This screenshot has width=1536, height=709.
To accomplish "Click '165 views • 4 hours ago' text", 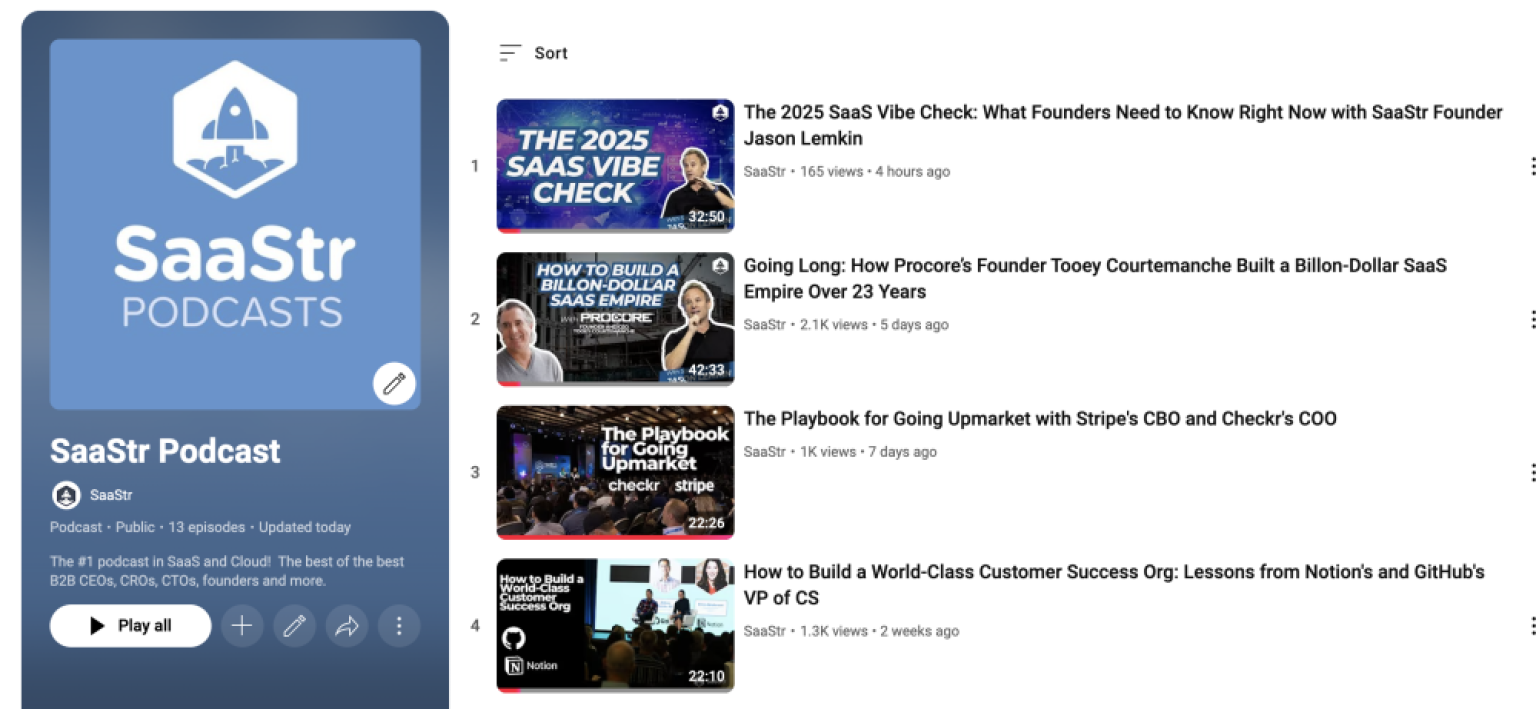I will coord(875,171).
